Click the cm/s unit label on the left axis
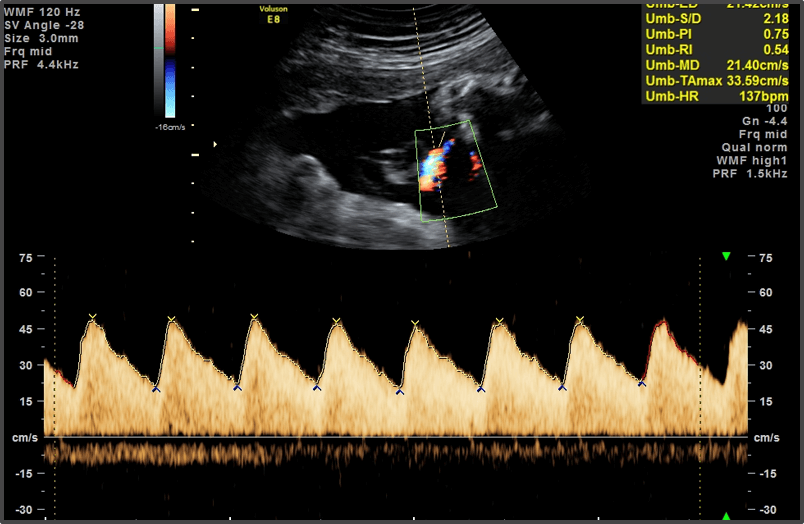 25,438
